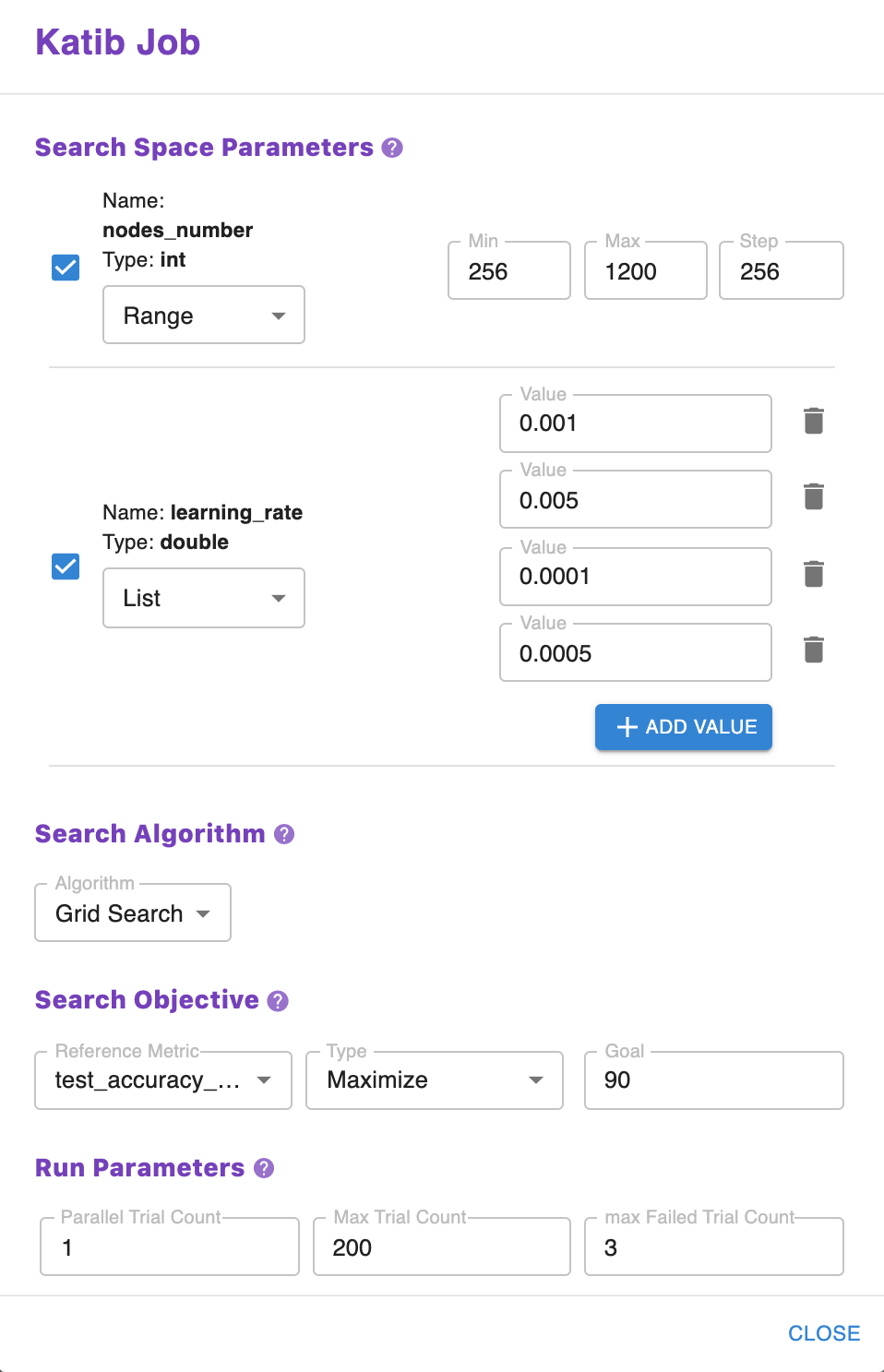
Task: Remove the 0.0005 value with trash icon
Action: [x=813, y=650]
